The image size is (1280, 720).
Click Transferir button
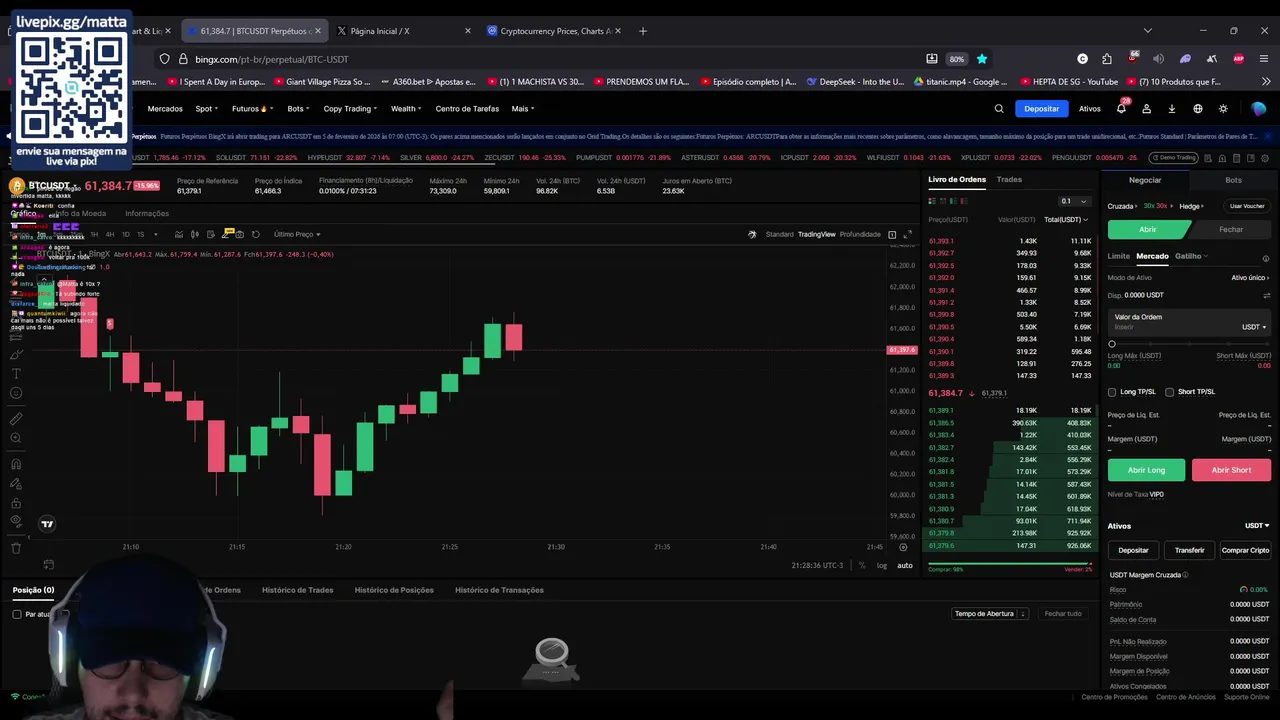click(1189, 550)
